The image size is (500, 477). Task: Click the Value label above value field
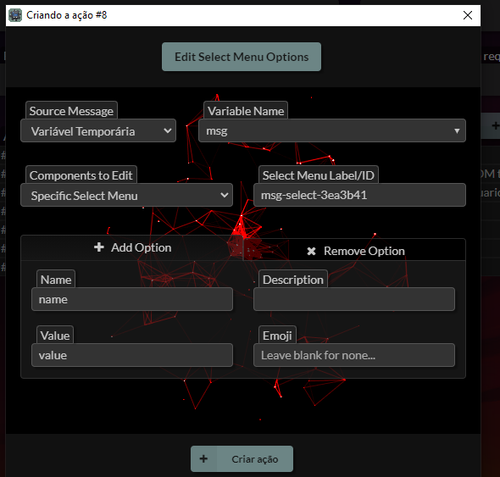pyautogui.click(x=55, y=336)
